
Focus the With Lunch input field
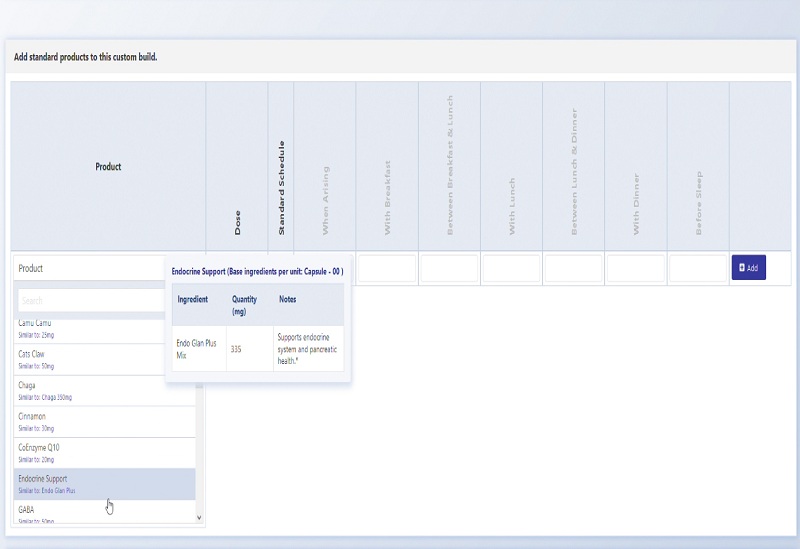coord(511,268)
